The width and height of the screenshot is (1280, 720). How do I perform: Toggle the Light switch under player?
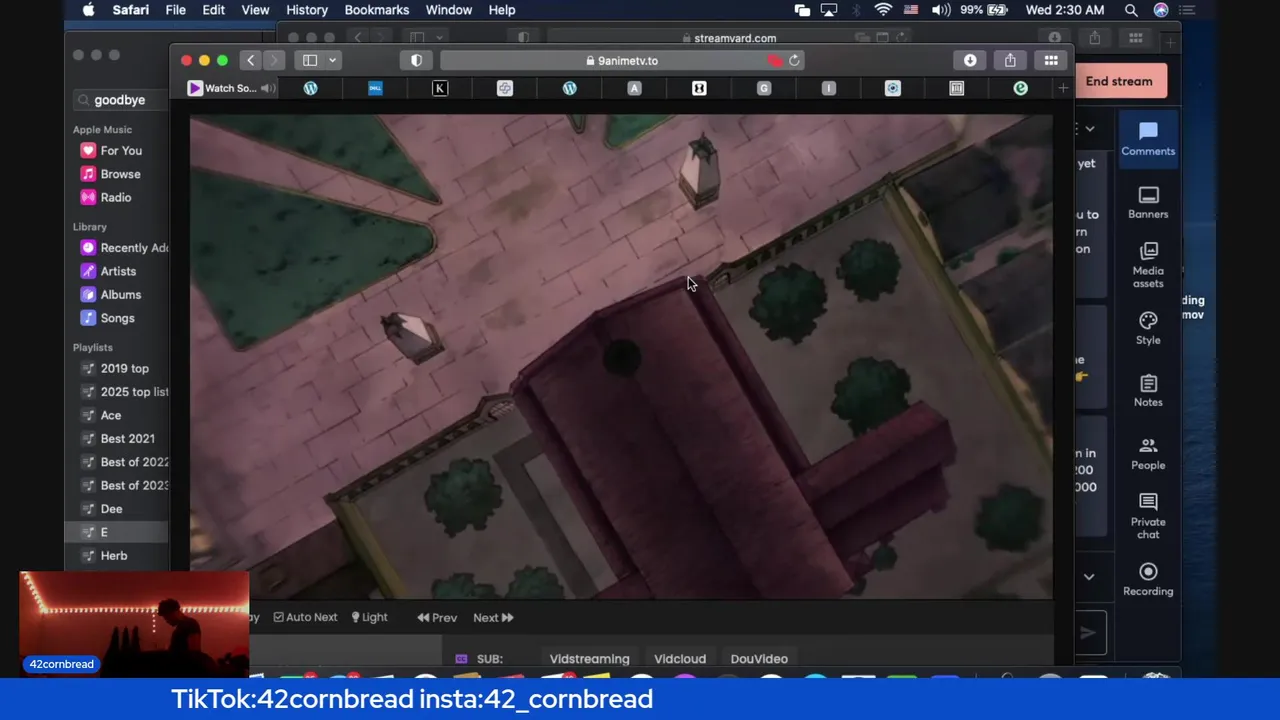point(369,617)
